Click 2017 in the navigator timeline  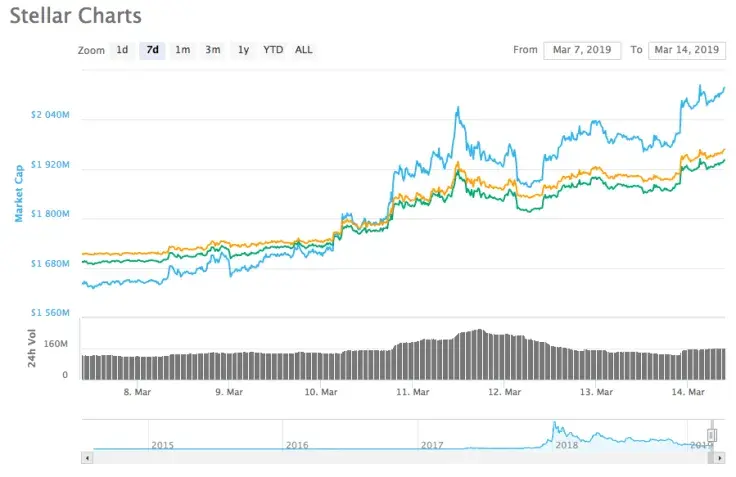[431, 445]
